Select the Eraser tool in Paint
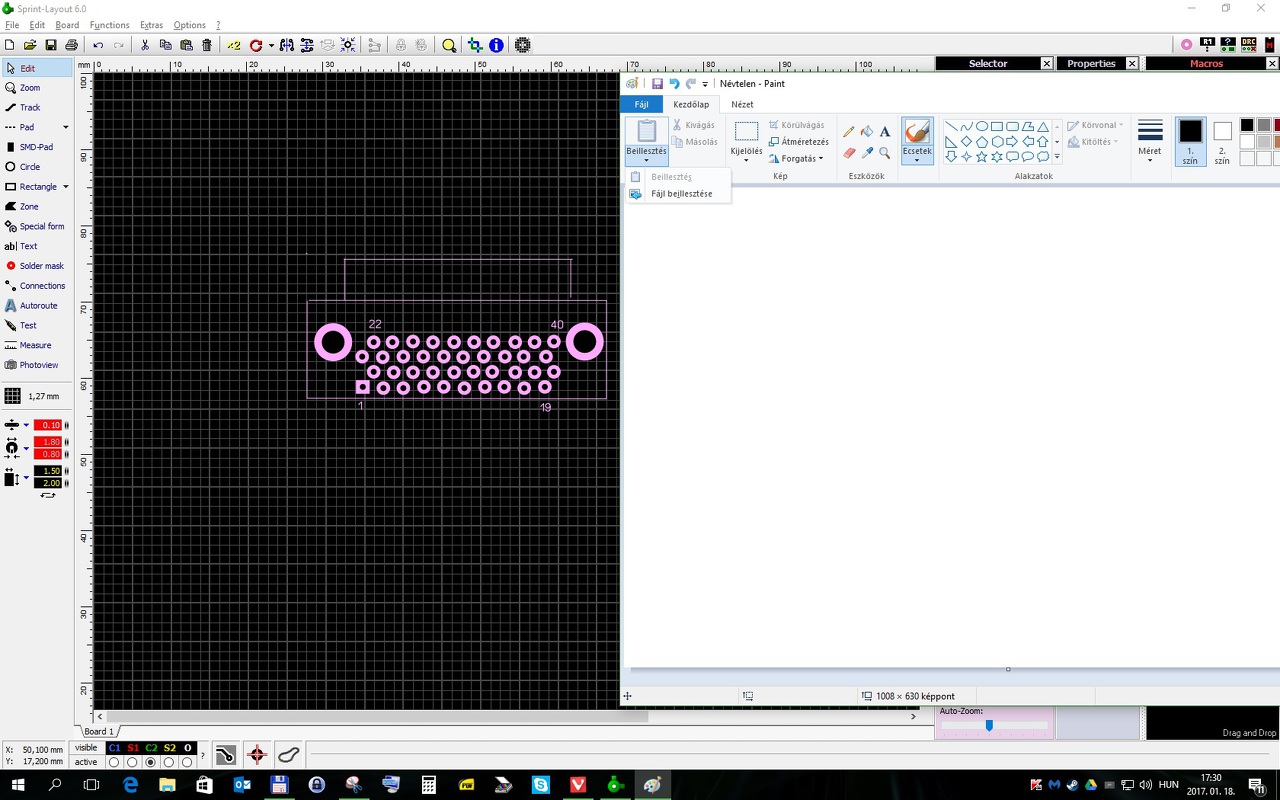This screenshot has height=800, width=1280. point(849,153)
